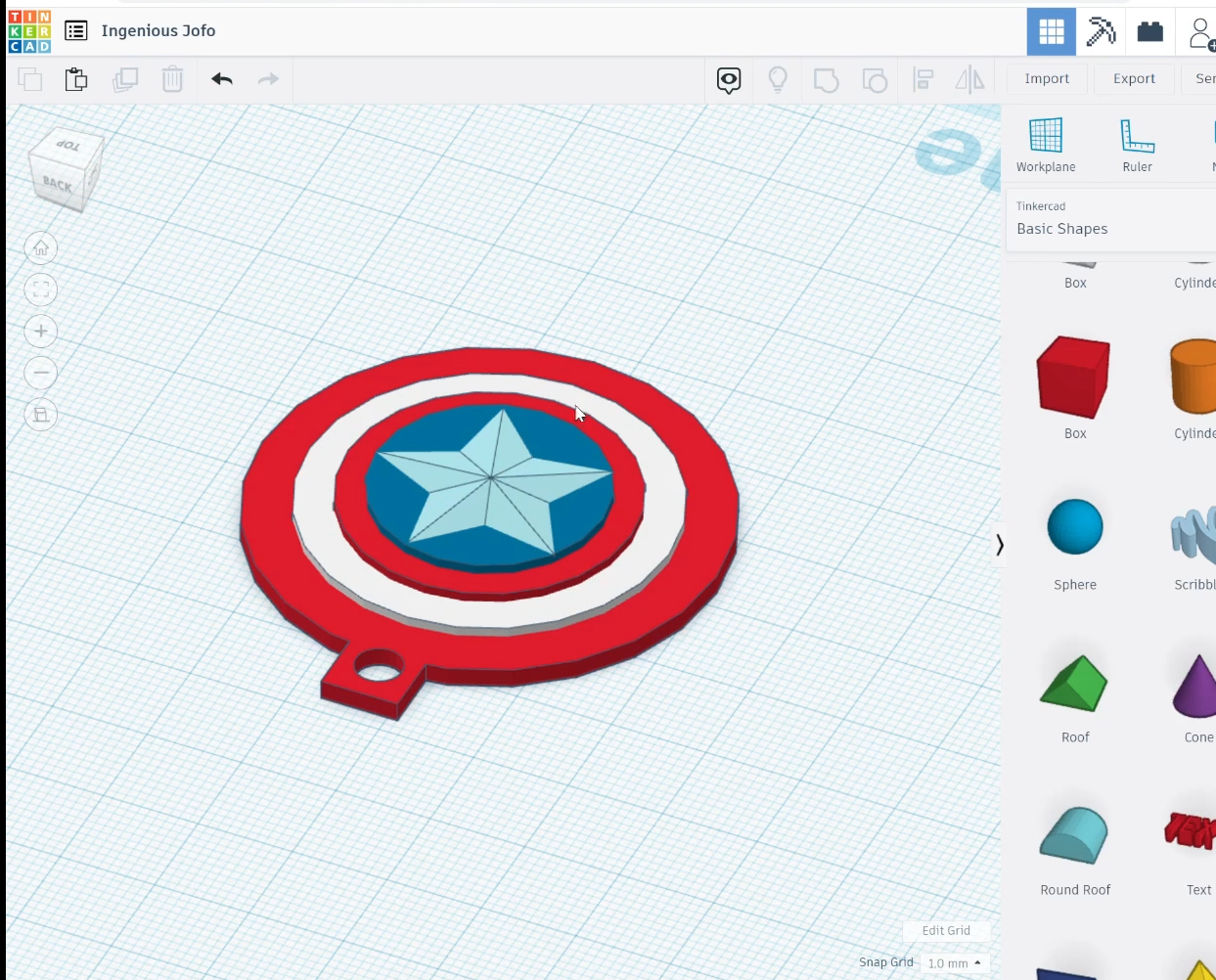This screenshot has width=1216, height=980.
Task: Click the Align tool icon
Action: pos(923,79)
